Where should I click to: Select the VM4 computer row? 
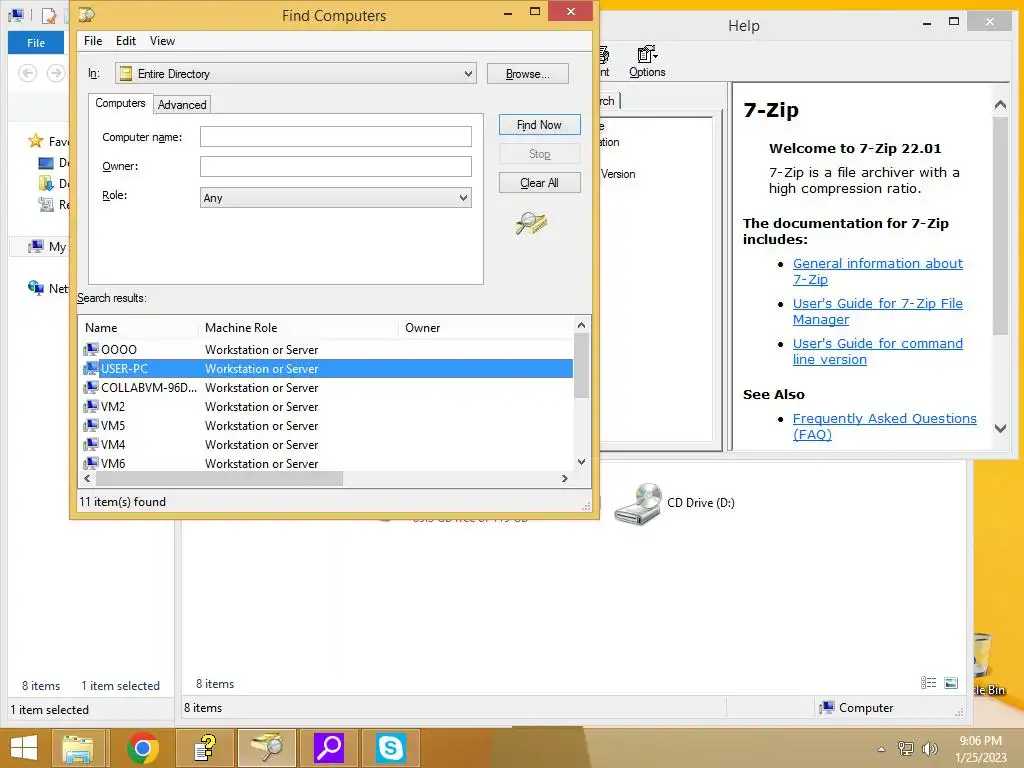(325, 444)
